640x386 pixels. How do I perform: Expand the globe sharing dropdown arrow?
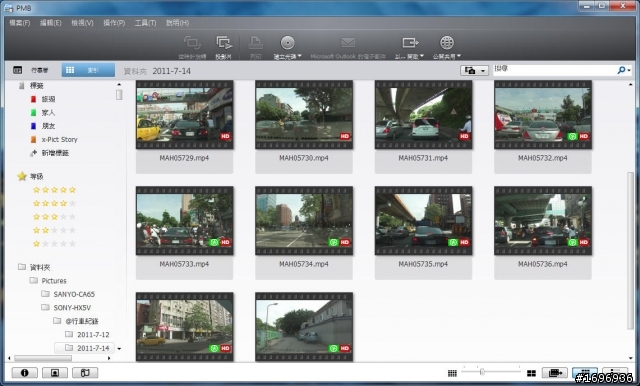[x=459, y=56]
